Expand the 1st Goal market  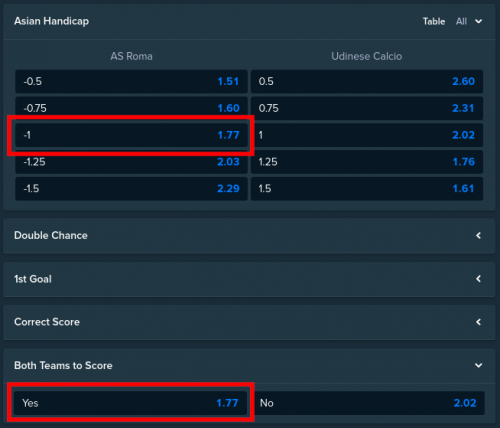249,279
